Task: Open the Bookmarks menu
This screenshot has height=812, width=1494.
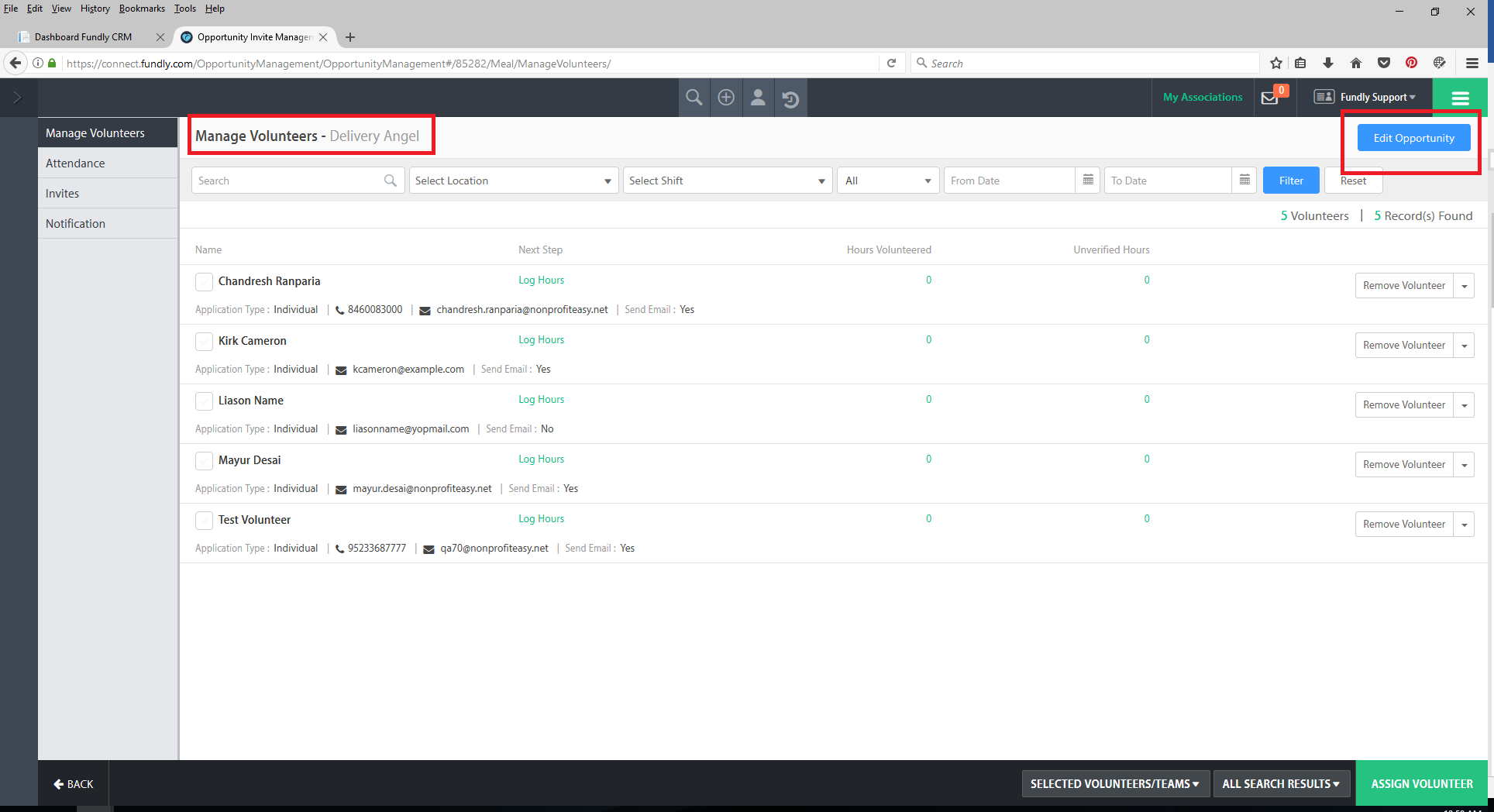Action: point(142,9)
